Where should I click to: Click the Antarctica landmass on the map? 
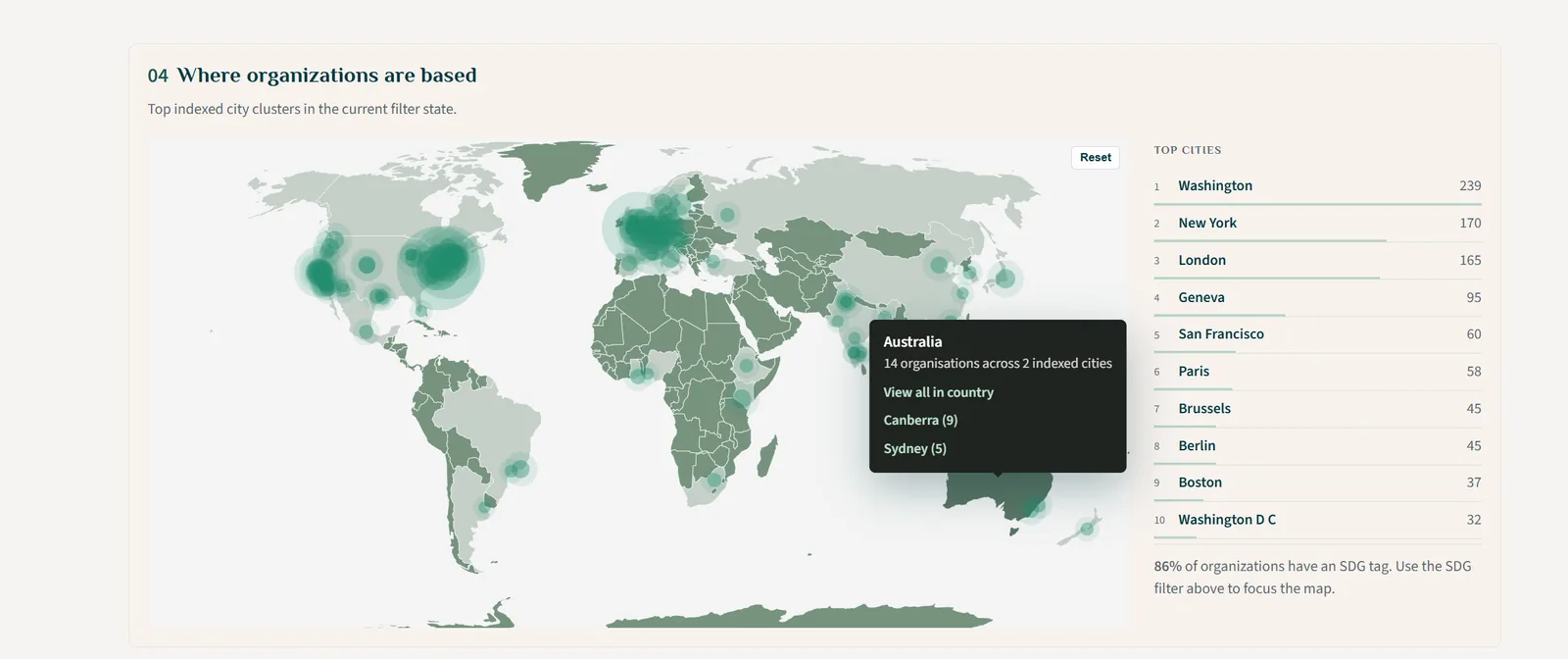[x=804, y=617]
